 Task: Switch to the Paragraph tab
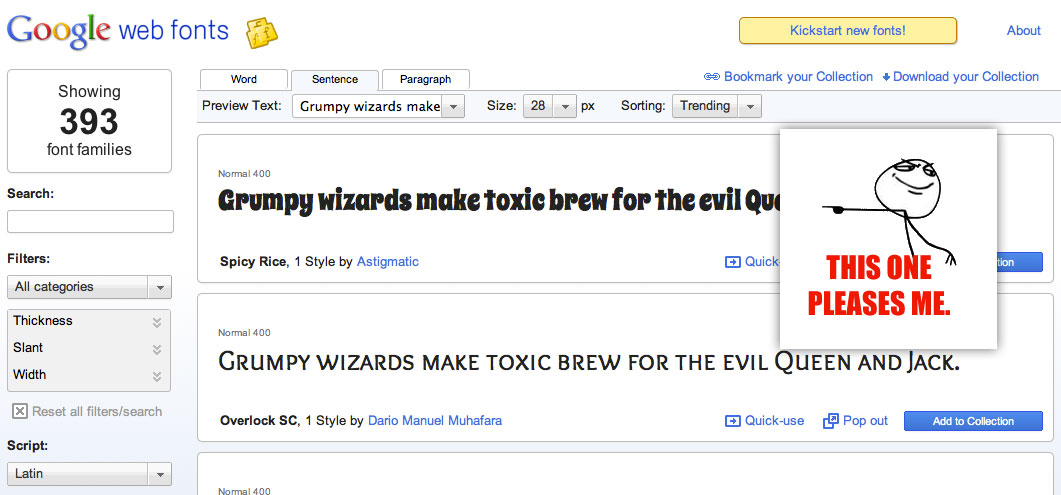[426, 79]
